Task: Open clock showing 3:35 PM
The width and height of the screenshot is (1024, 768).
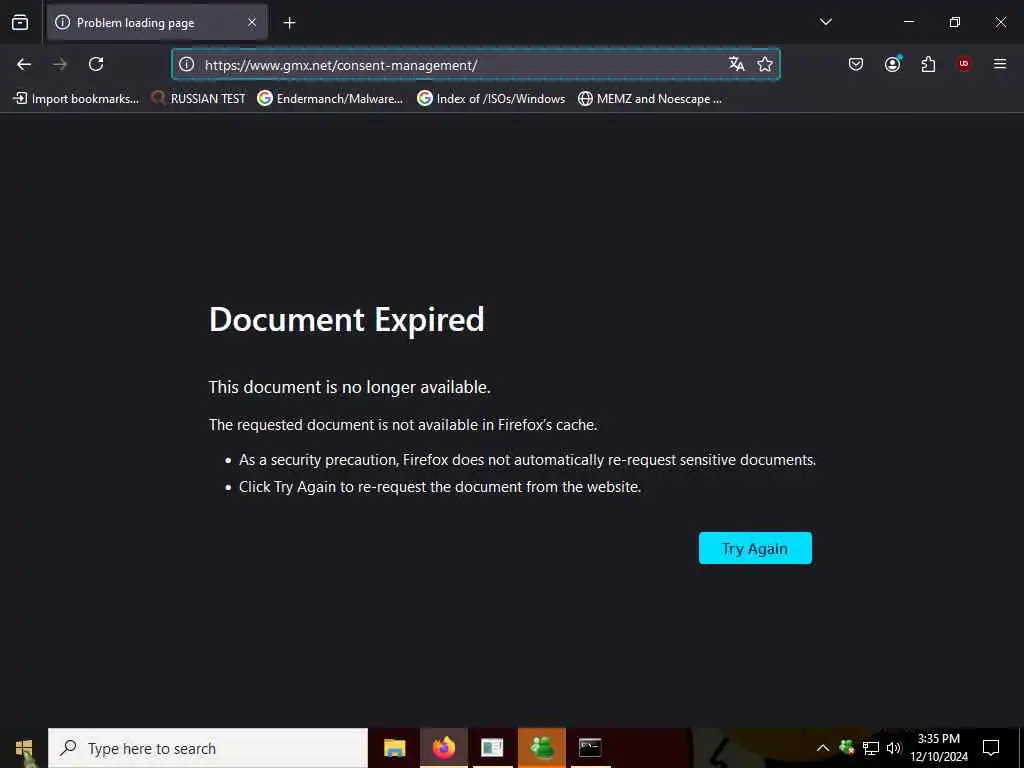Action: (x=939, y=748)
